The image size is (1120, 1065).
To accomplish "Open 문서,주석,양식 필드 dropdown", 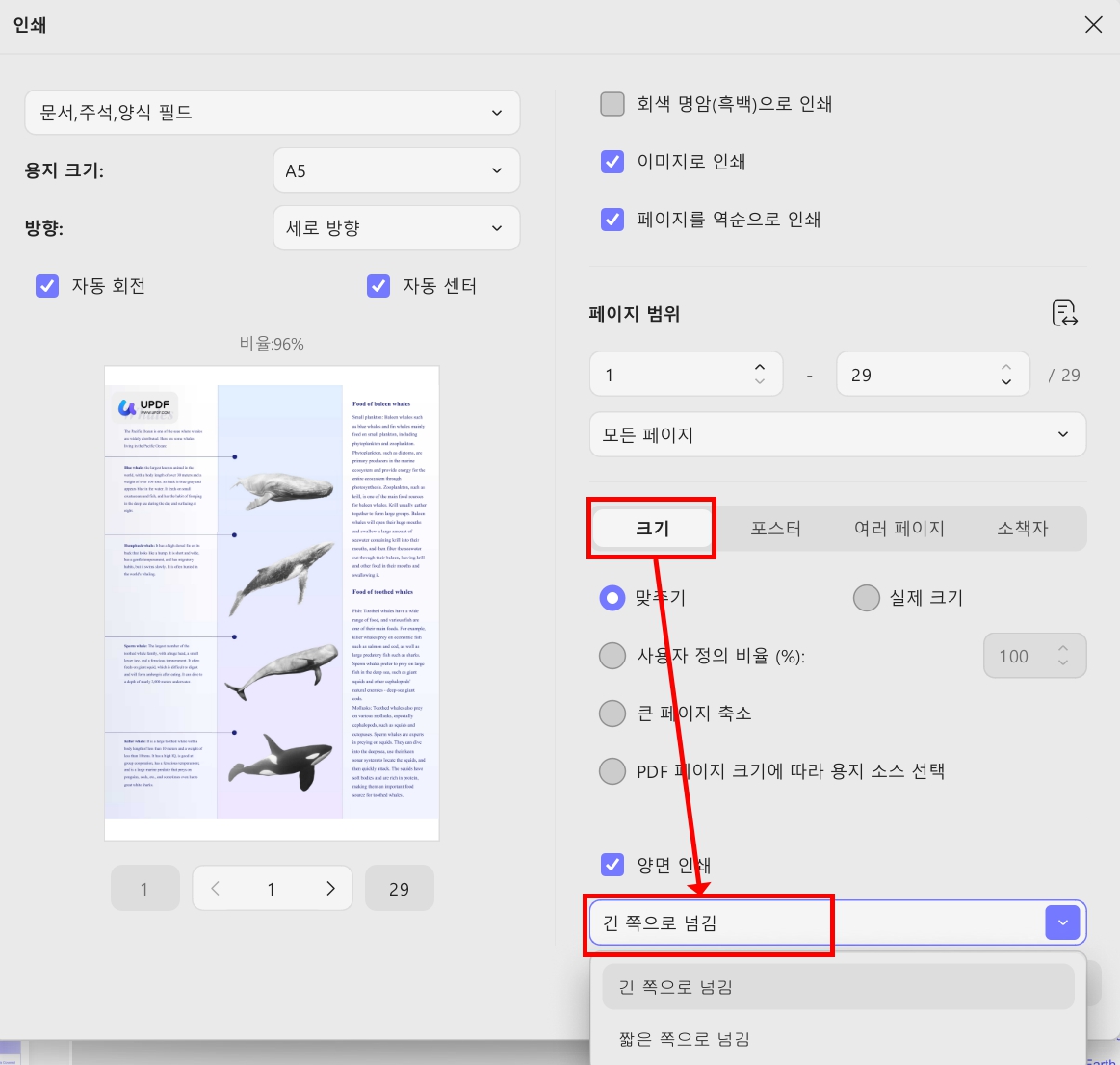I will click(x=273, y=112).
